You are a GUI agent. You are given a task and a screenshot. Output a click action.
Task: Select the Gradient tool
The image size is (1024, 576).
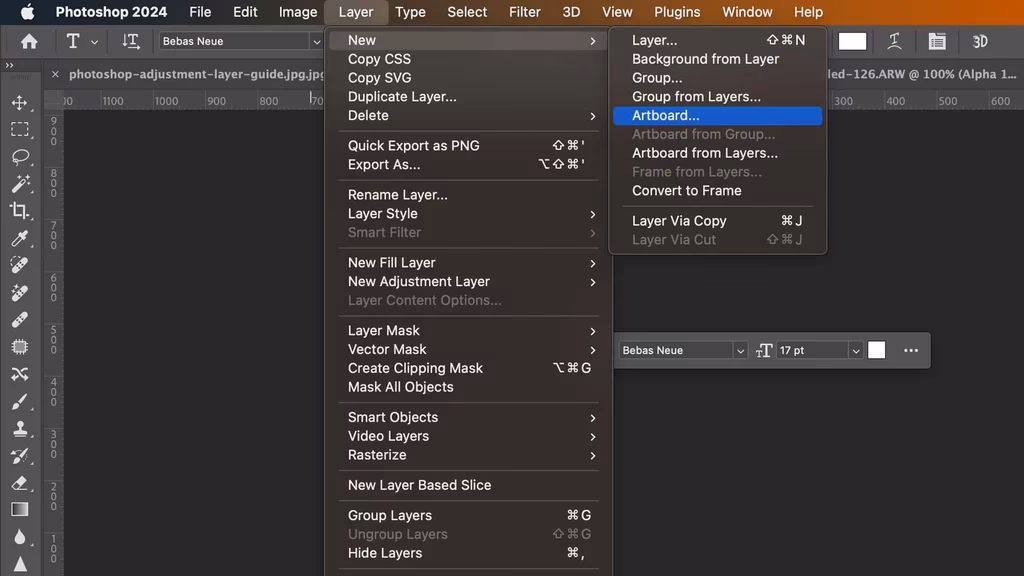[x=22, y=511]
